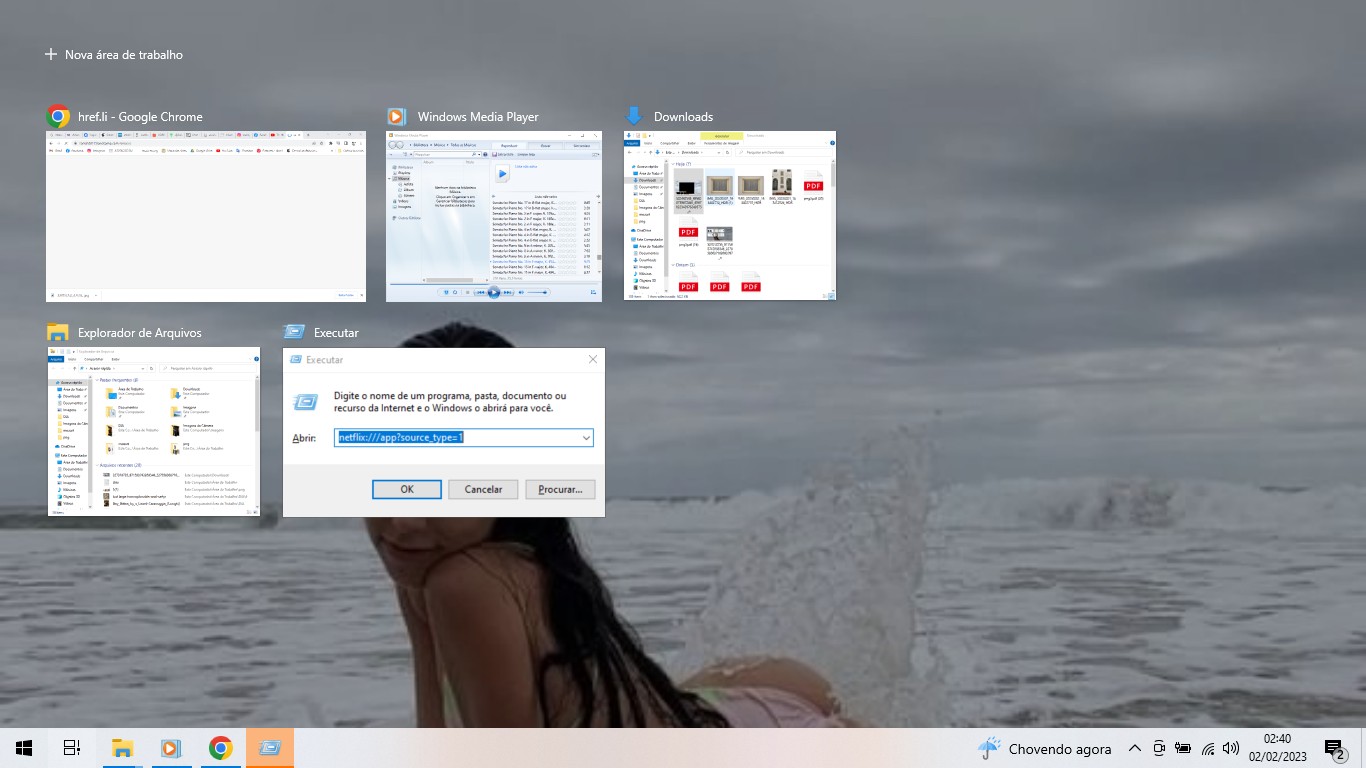Viewport: 1366px width, 768px height.
Task: Click the Task View taskbar icon
Action: 72,748
